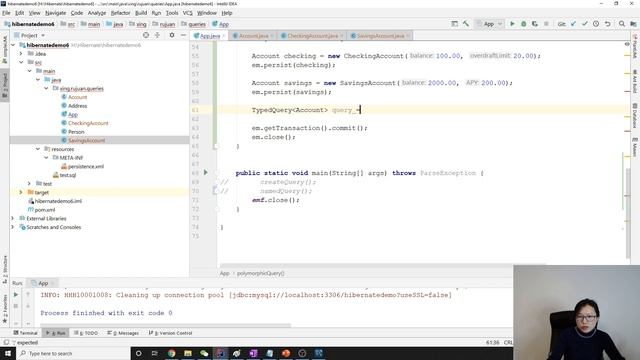Open the Build menu
Screen dimensions: 640x360
click(141, 13)
